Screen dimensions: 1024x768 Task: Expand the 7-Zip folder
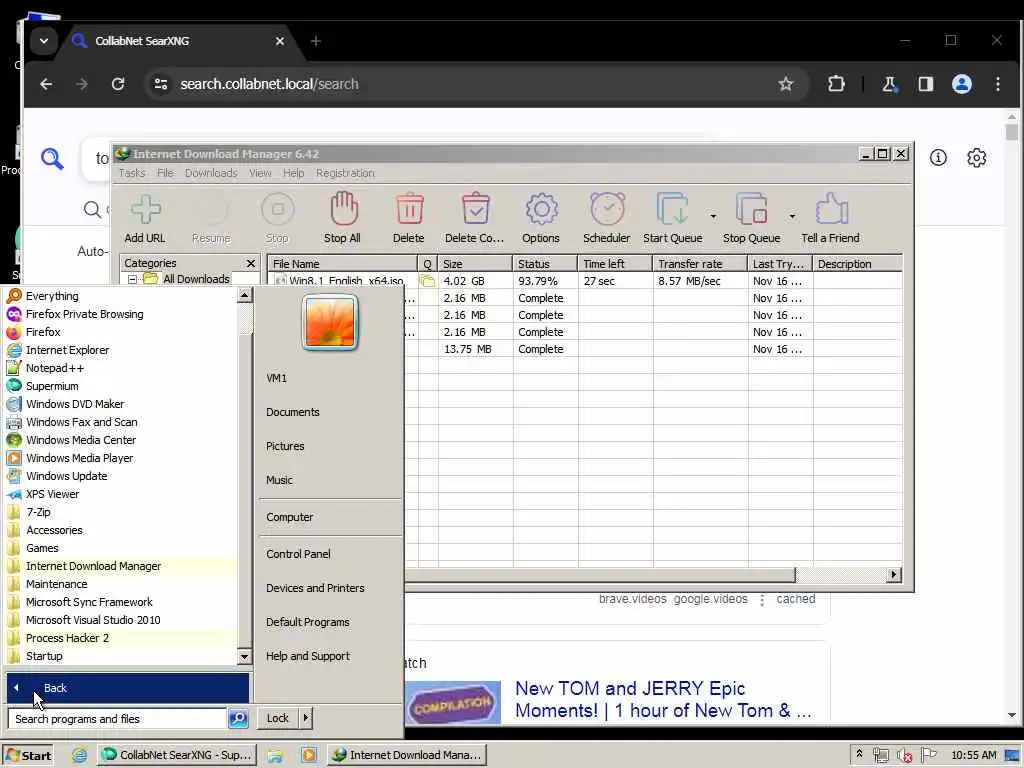click(x=121, y=512)
